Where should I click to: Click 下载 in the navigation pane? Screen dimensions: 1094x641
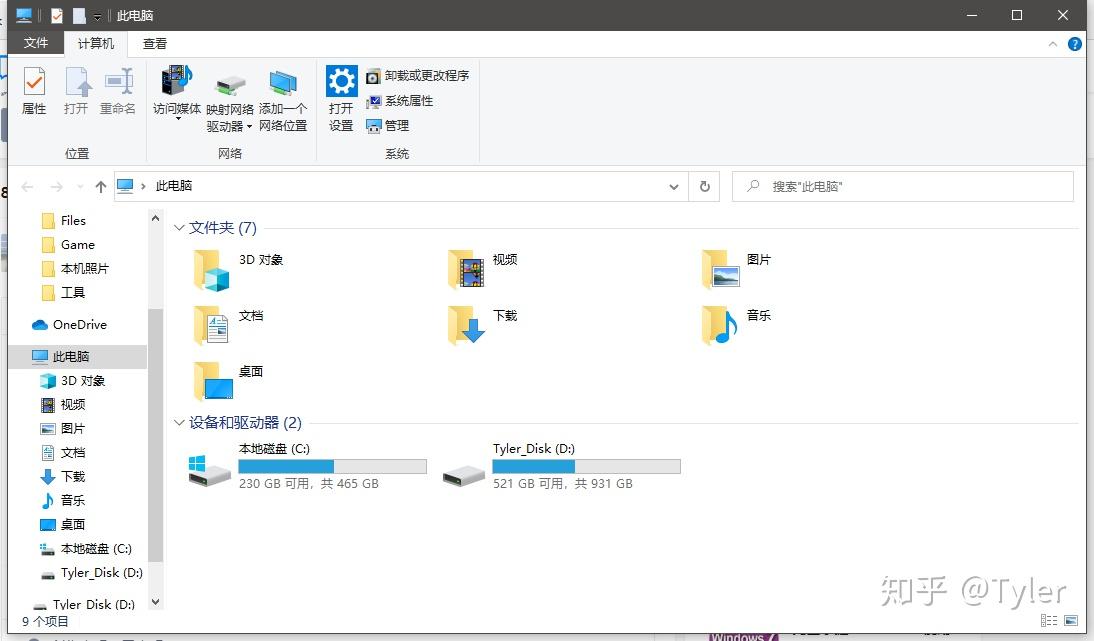pyautogui.click(x=63, y=476)
